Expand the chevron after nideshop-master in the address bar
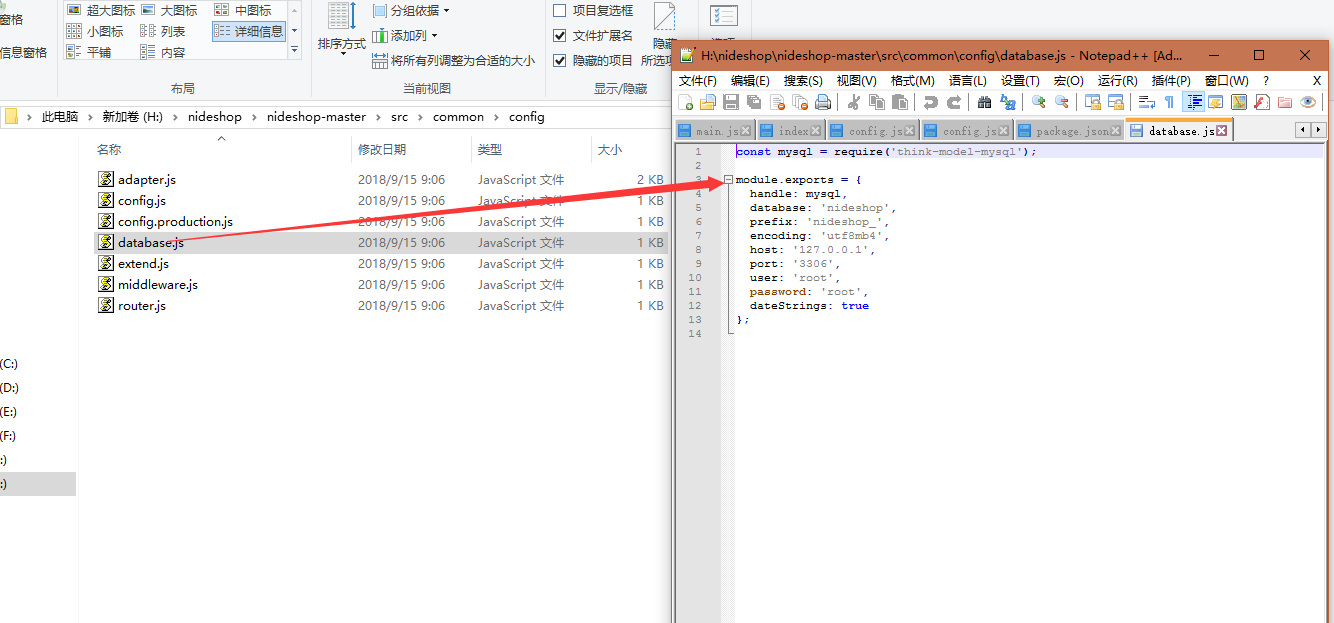 (378, 117)
